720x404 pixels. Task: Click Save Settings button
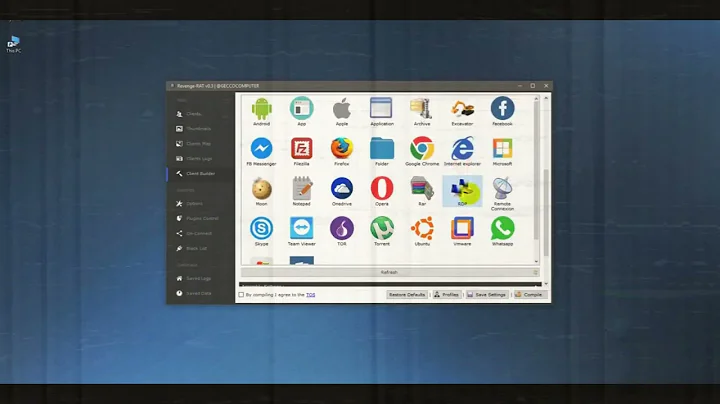(486, 295)
